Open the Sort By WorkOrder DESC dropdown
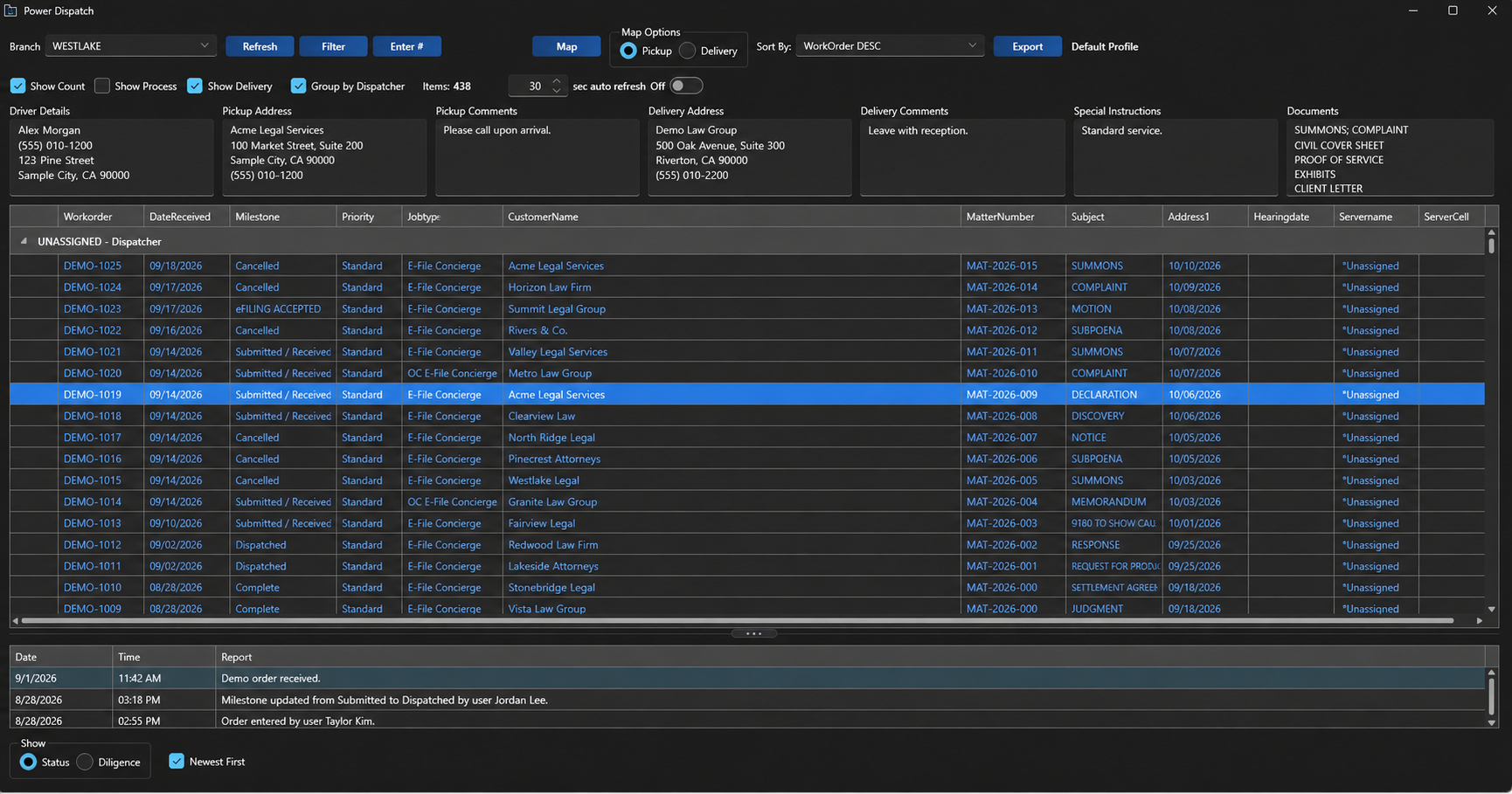Image resolution: width=1512 pixels, height=794 pixels. click(890, 45)
